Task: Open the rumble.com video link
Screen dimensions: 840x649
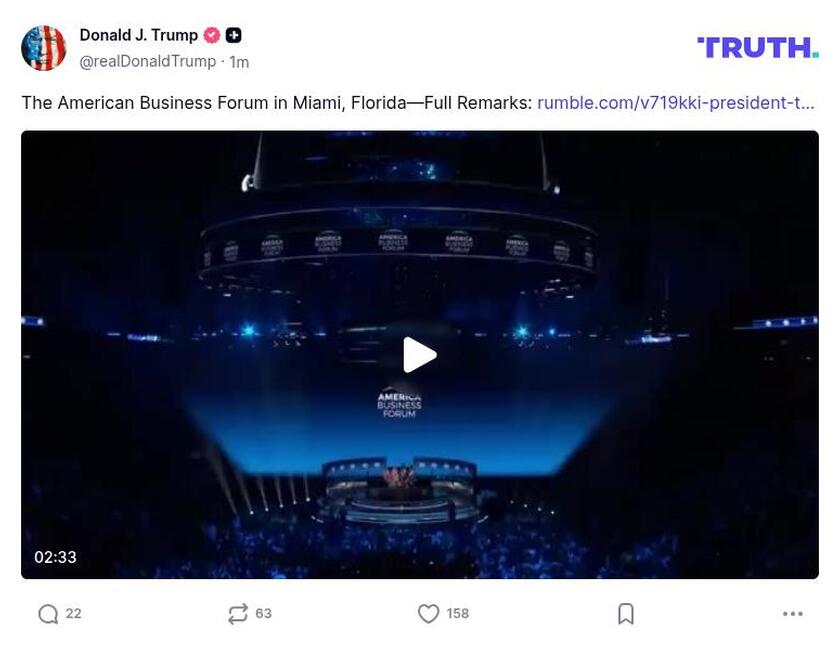Action: pyautogui.click(x=676, y=102)
